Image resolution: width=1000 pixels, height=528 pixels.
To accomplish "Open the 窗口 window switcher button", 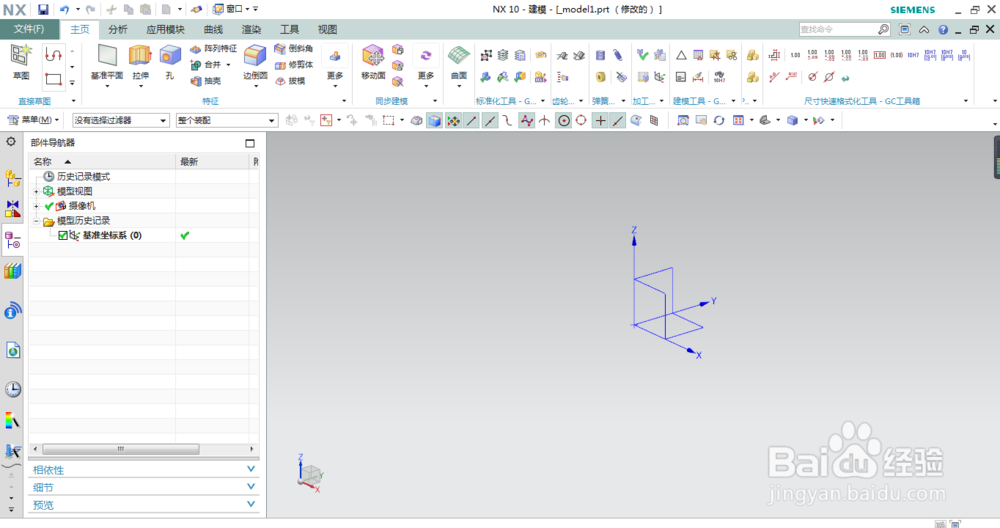I will tap(231, 10).
